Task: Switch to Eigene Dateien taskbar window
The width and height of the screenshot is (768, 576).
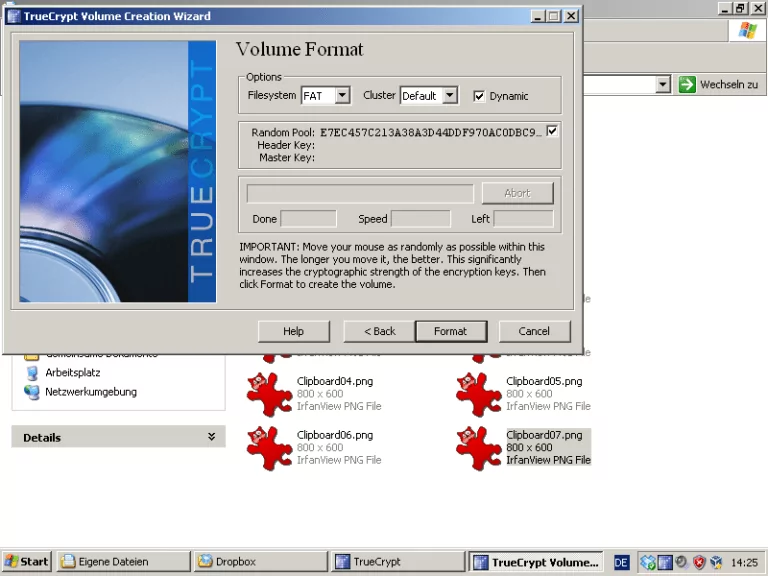Action: [123, 562]
